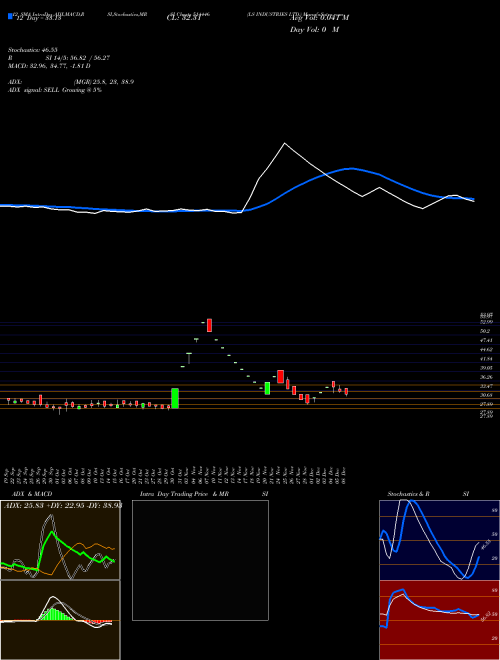The width and height of the screenshot is (500, 660).
Task: Select the last date label on the x-axis
Action: 346,475
